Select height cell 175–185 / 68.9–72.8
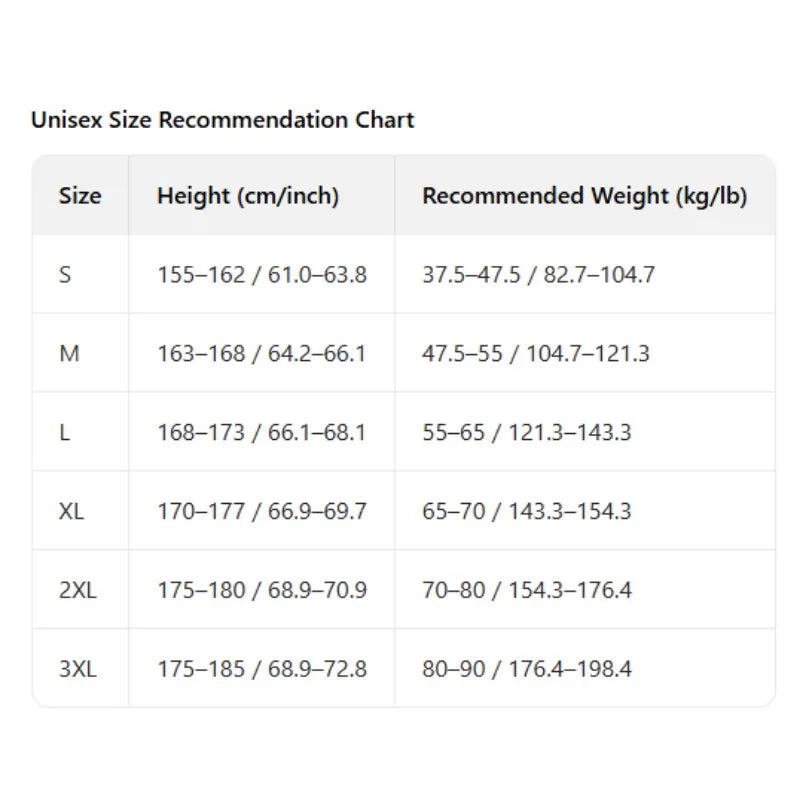 click(x=262, y=668)
